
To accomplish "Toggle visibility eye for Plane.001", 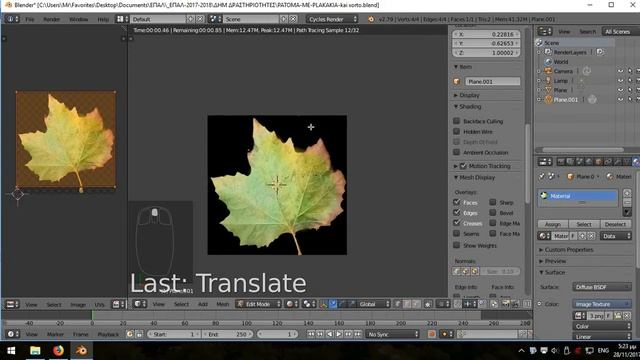I will (621, 100).
